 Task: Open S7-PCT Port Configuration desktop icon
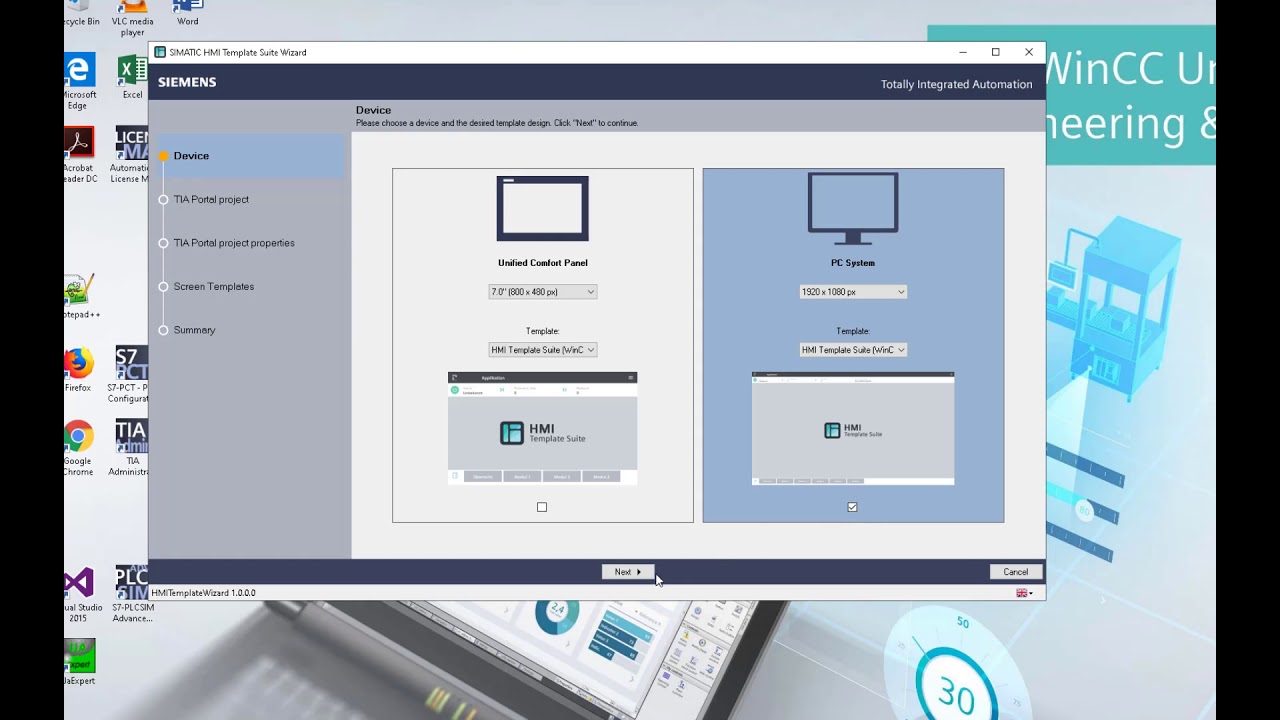(130, 375)
